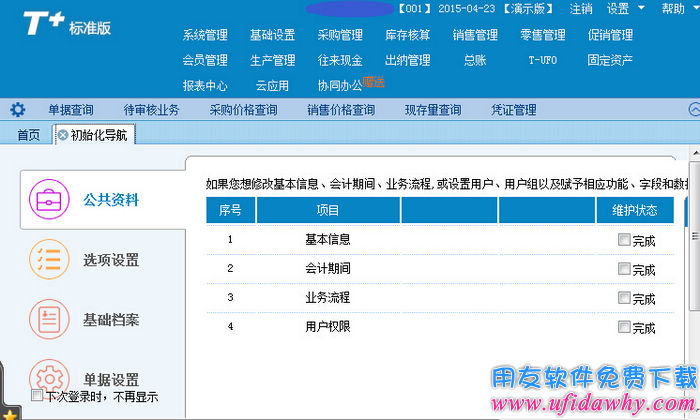Viewport: 700px width, 420px height.
Task: Open 零售管理 menu
Action: pos(543,35)
